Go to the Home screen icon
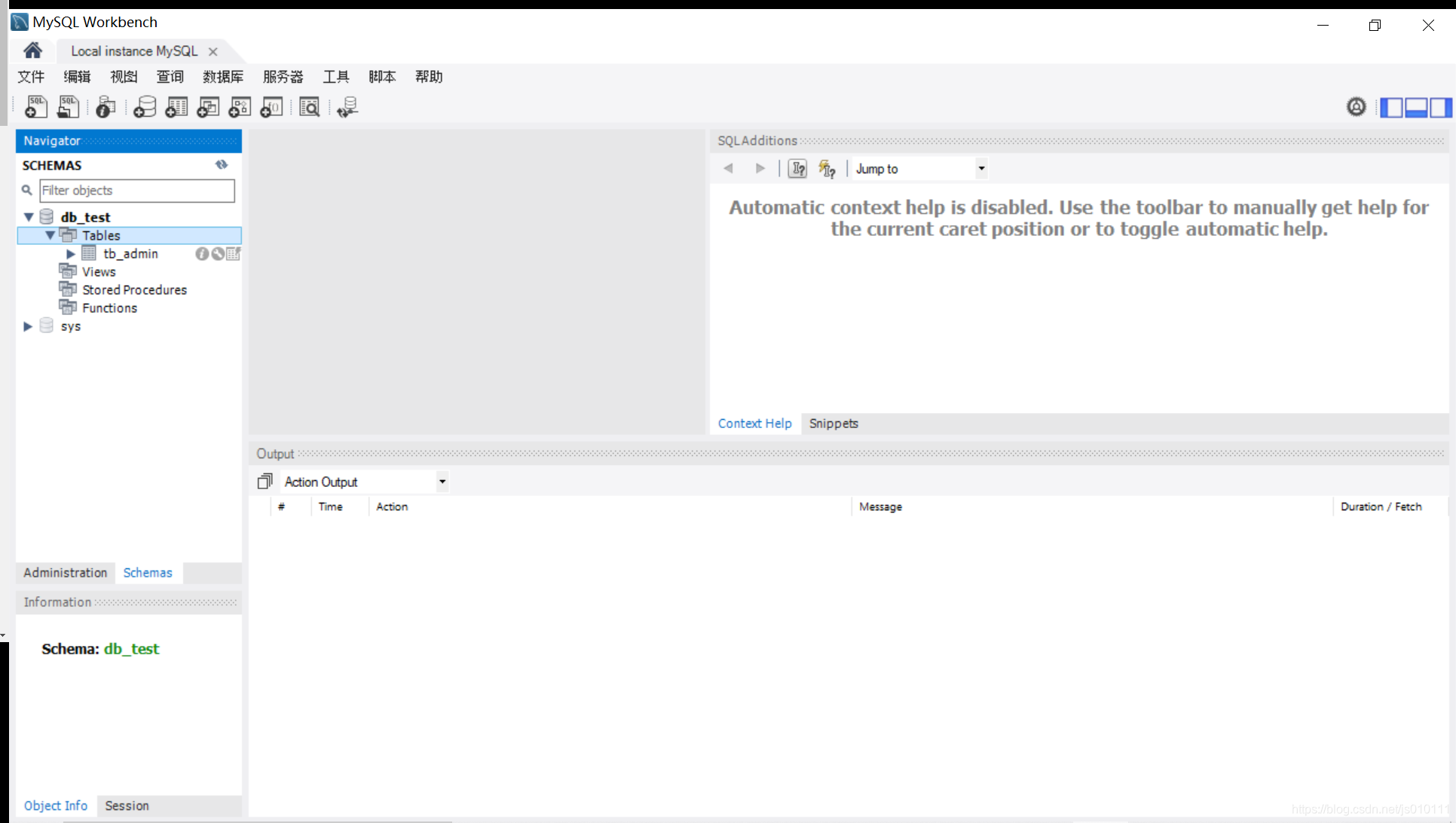Image resolution: width=1456 pixels, height=823 pixels. [x=32, y=50]
